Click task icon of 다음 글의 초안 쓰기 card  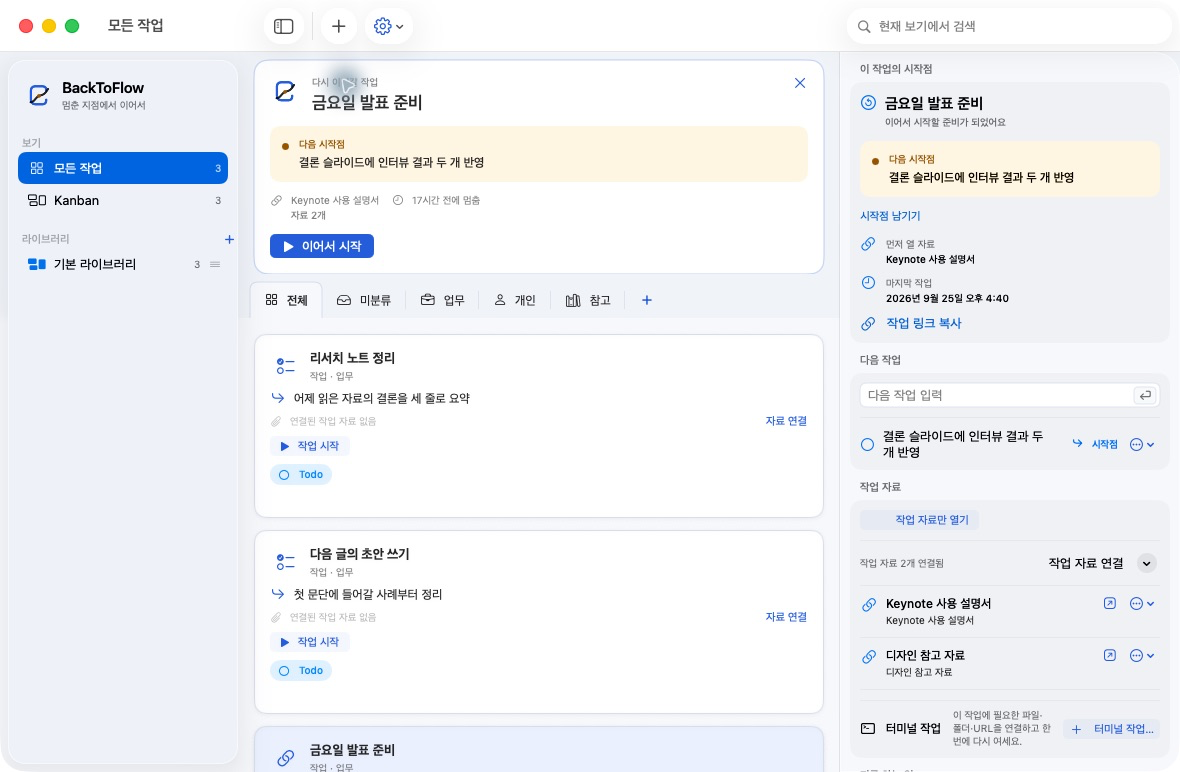285,561
